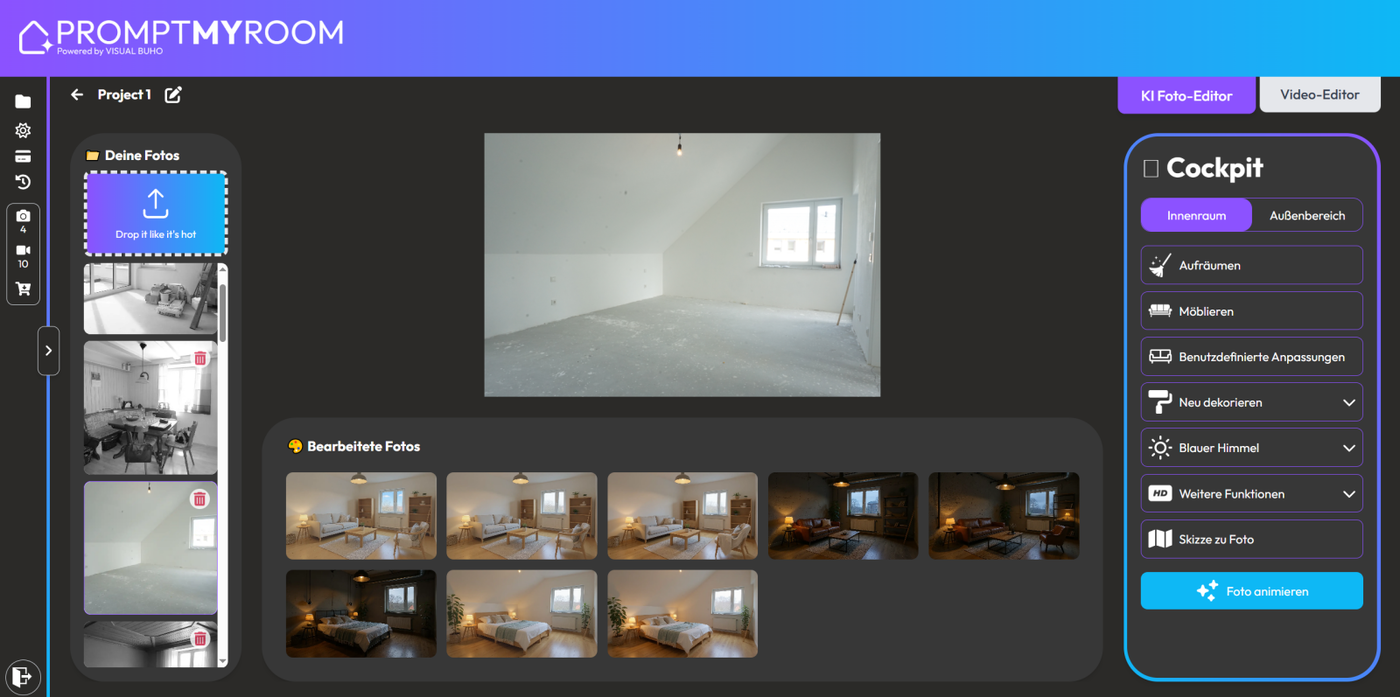Select the Innenraum toggle option
This screenshot has height=697, width=1400.
click(1196, 215)
